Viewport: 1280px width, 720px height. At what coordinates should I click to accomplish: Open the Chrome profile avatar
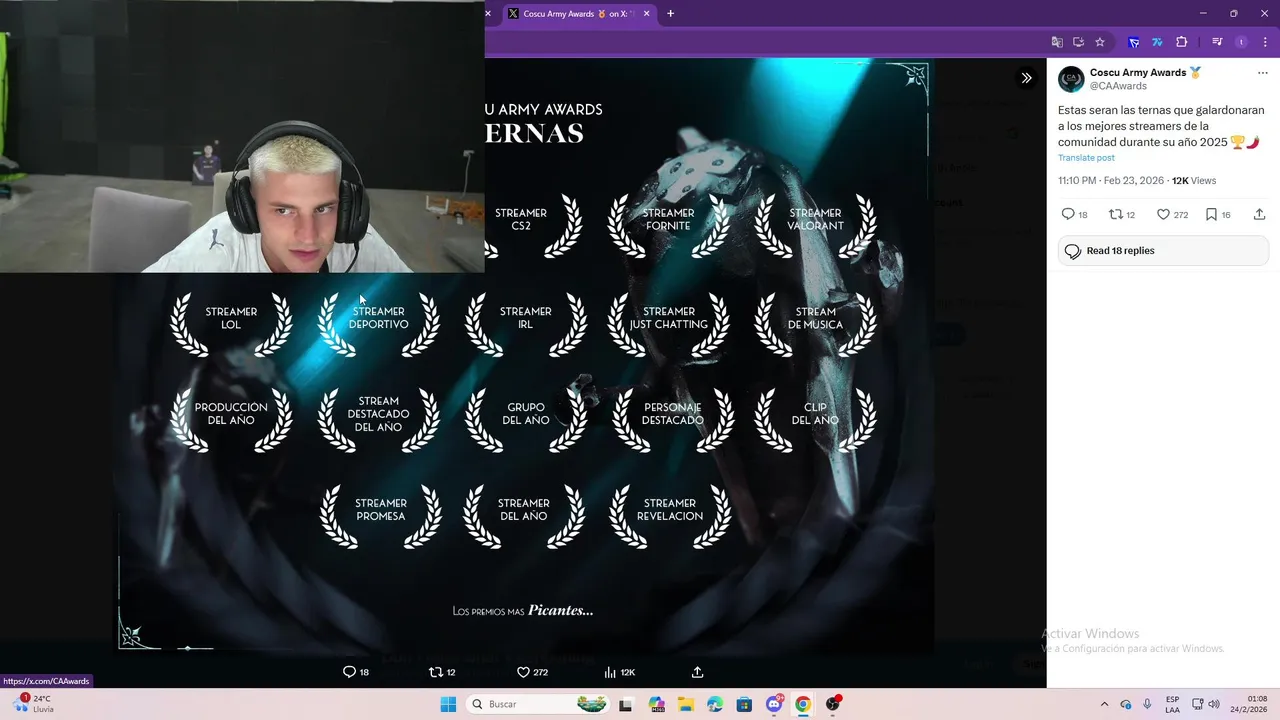[1241, 42]
